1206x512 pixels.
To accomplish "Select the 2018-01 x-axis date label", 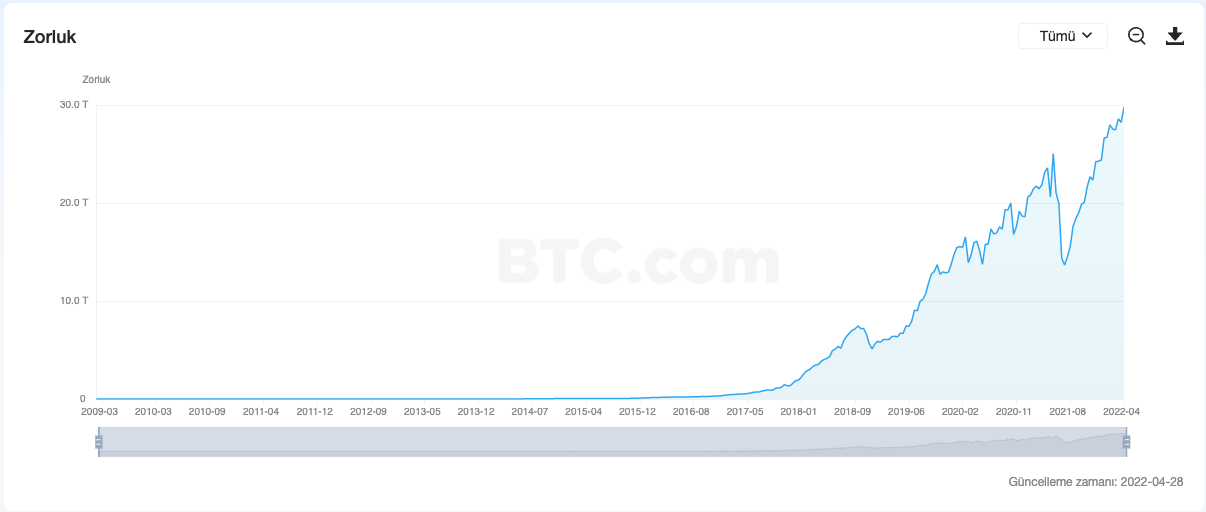I will [x=799, y=411].
